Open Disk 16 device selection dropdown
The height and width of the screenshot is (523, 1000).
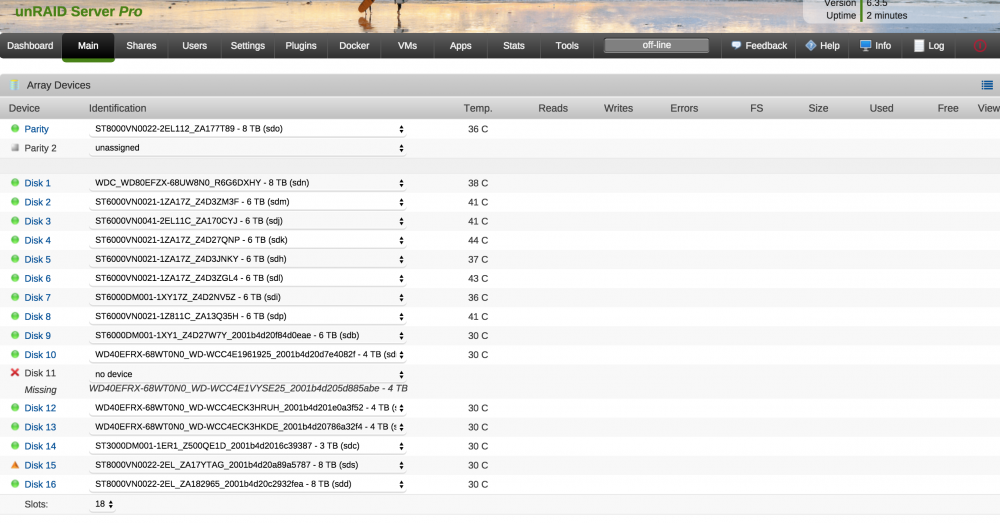(x=247, y=484)
